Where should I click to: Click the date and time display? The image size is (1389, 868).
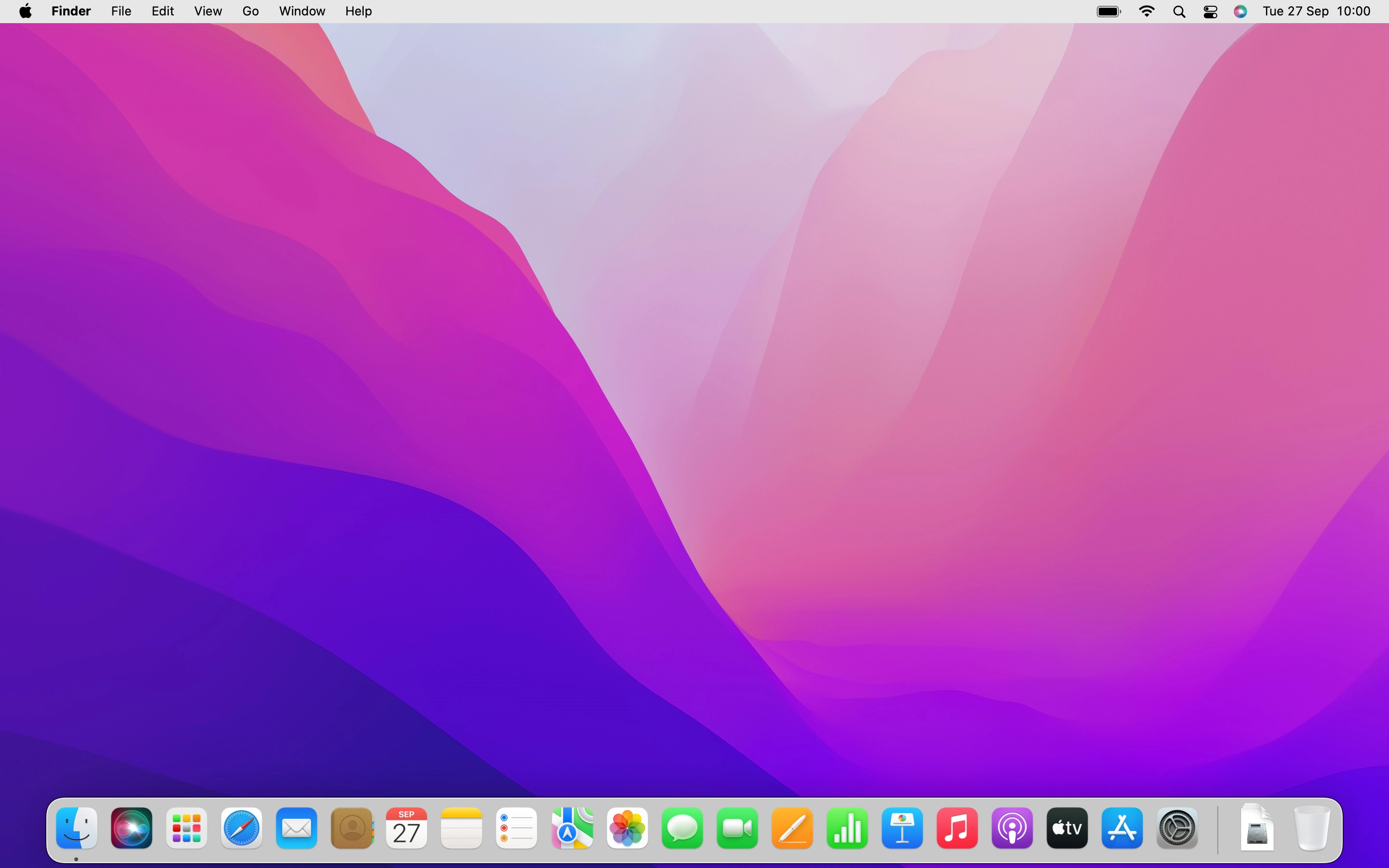click(1317, 12)
